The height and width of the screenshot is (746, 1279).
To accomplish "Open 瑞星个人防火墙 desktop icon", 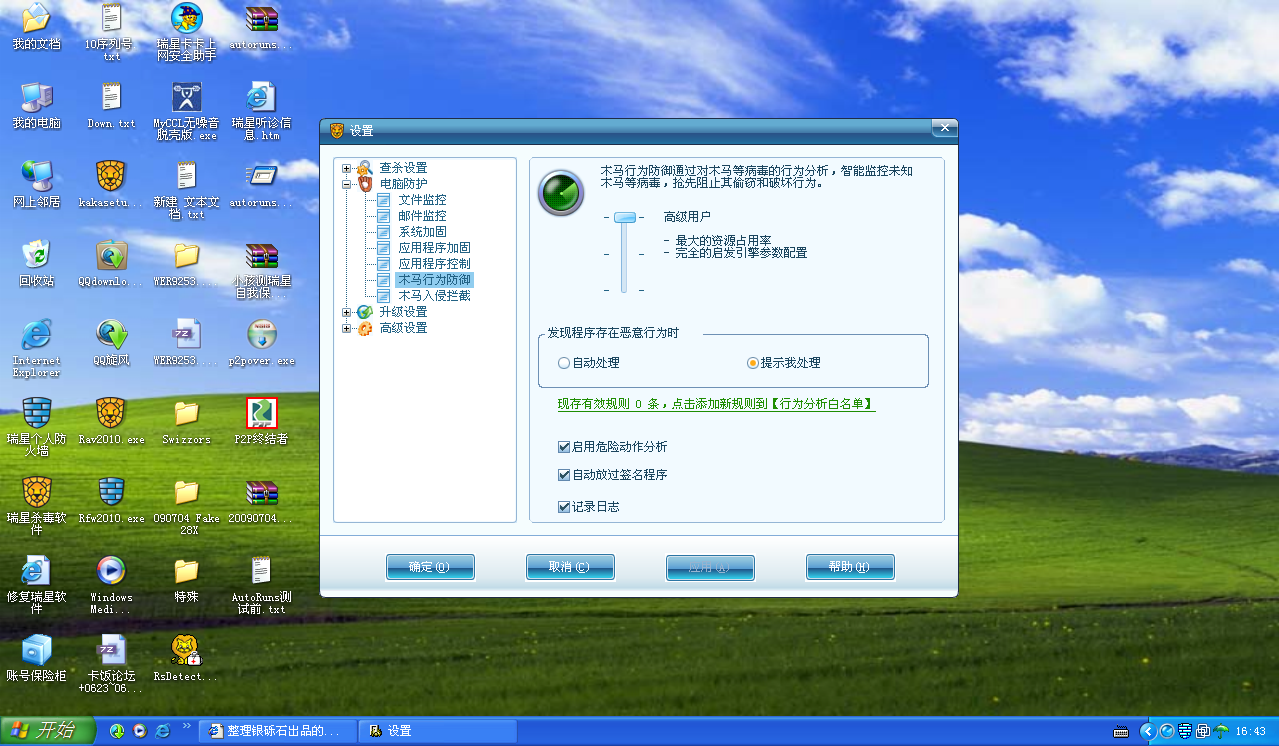I will (36, 427).
